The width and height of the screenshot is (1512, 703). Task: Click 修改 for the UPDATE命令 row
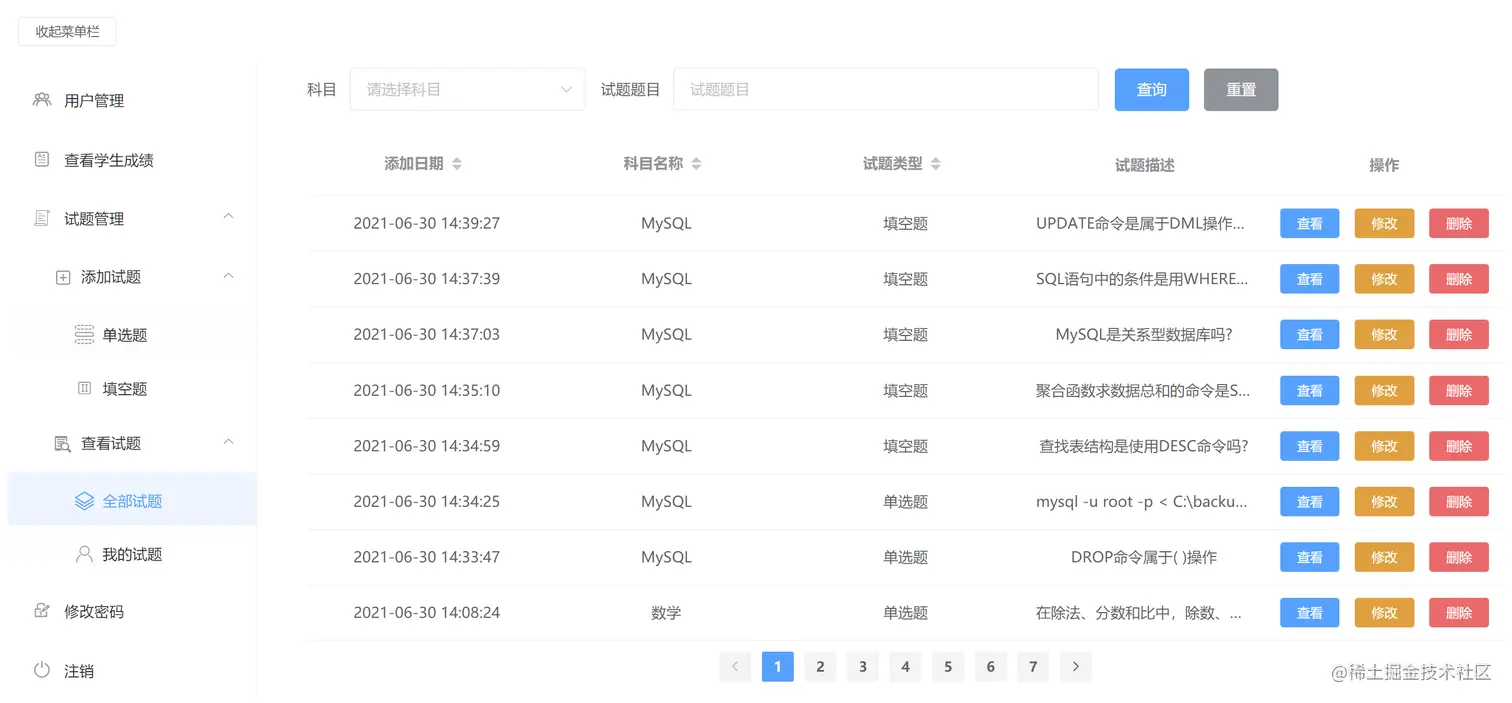[x=1385, y=223]
